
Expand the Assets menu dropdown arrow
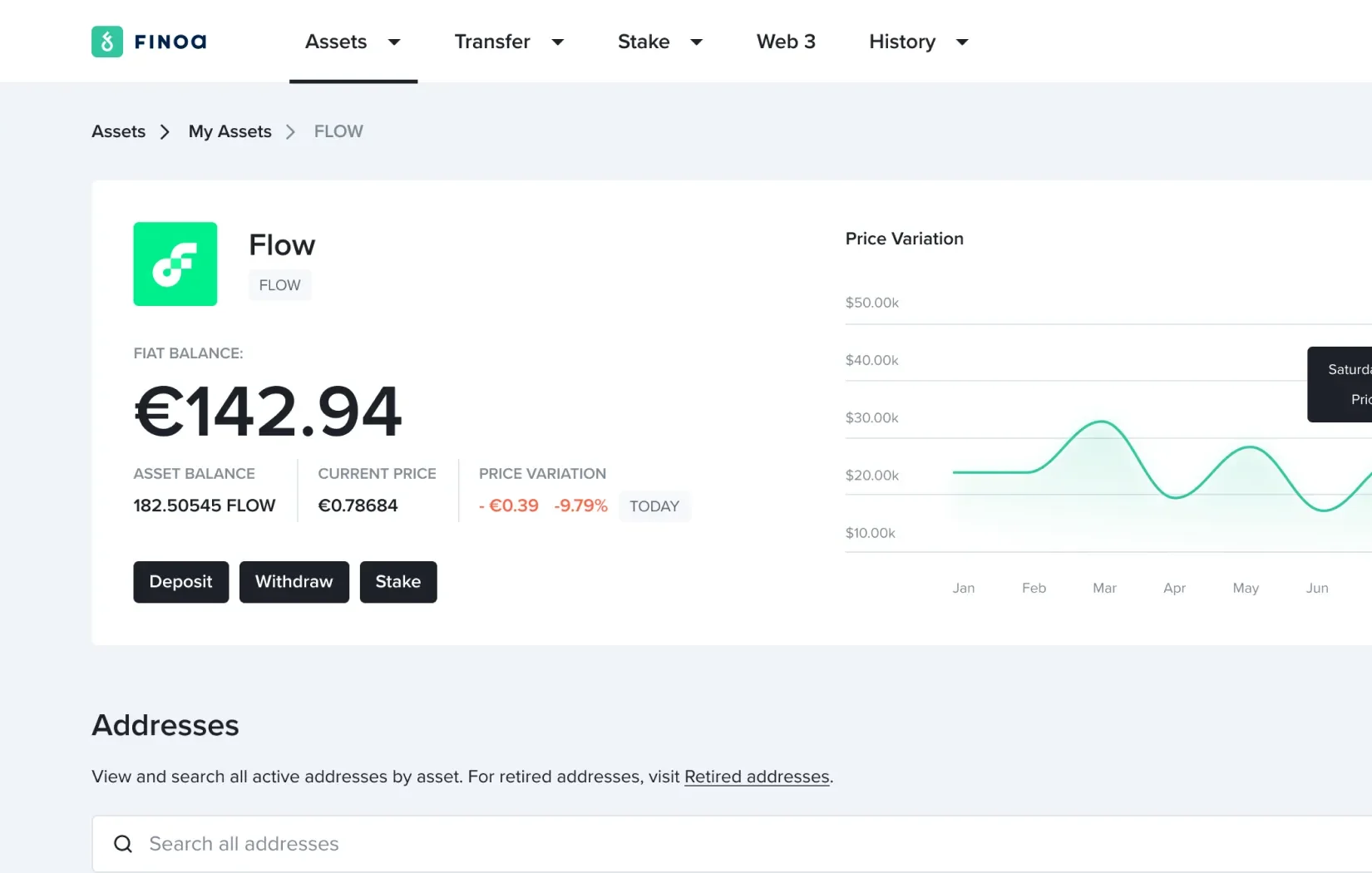pyautogui.click(x=395, y=42)
